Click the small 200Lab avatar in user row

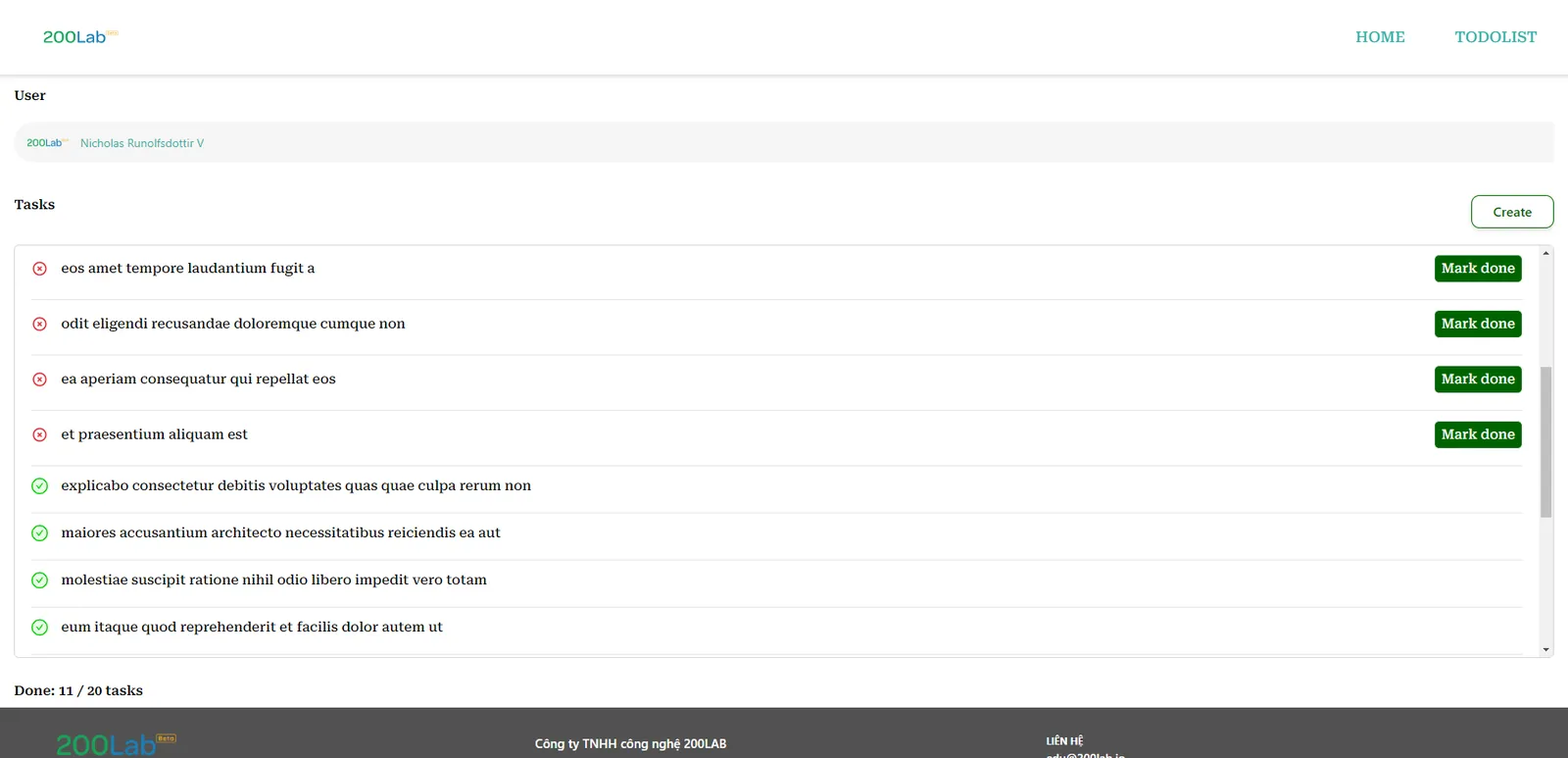pyautogui.click(x=47, y=143)
